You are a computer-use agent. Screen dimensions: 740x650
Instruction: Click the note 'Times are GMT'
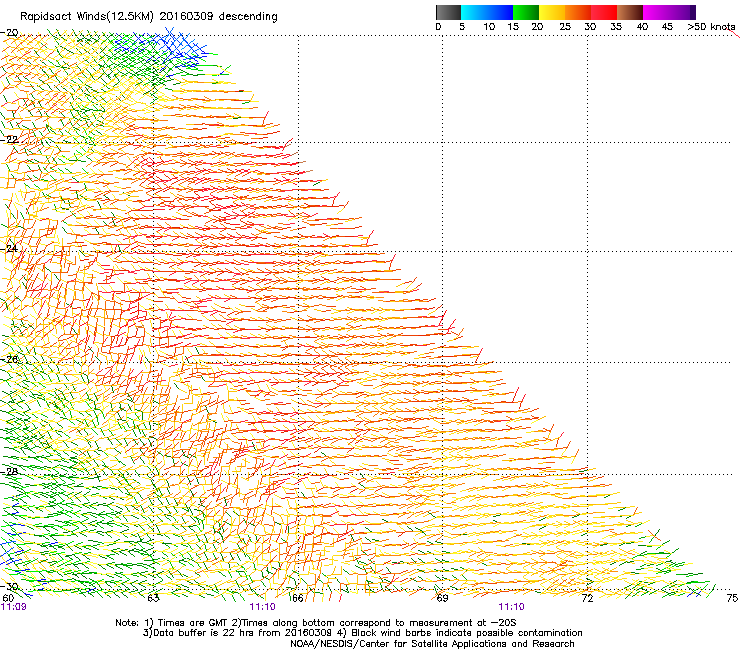(193, 623)
